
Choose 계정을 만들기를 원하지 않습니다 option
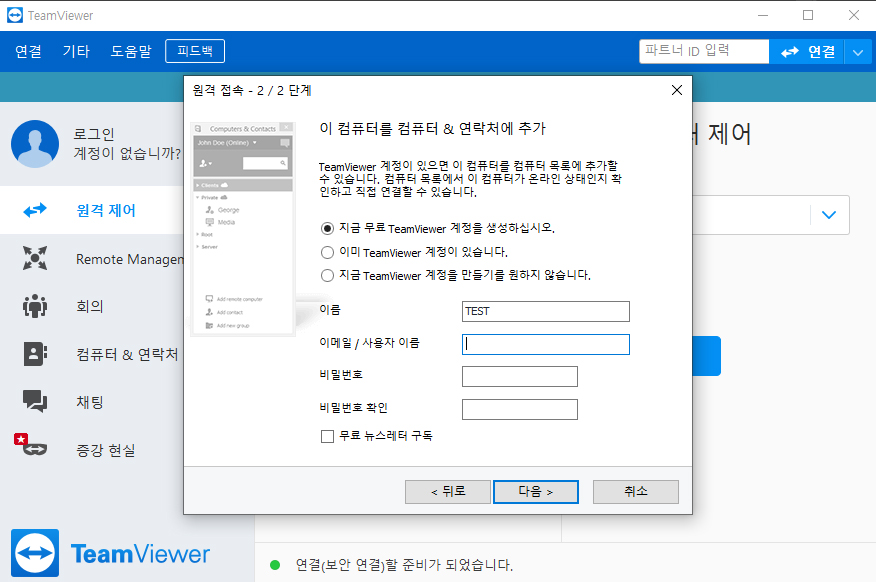click(x=327, y=275)
